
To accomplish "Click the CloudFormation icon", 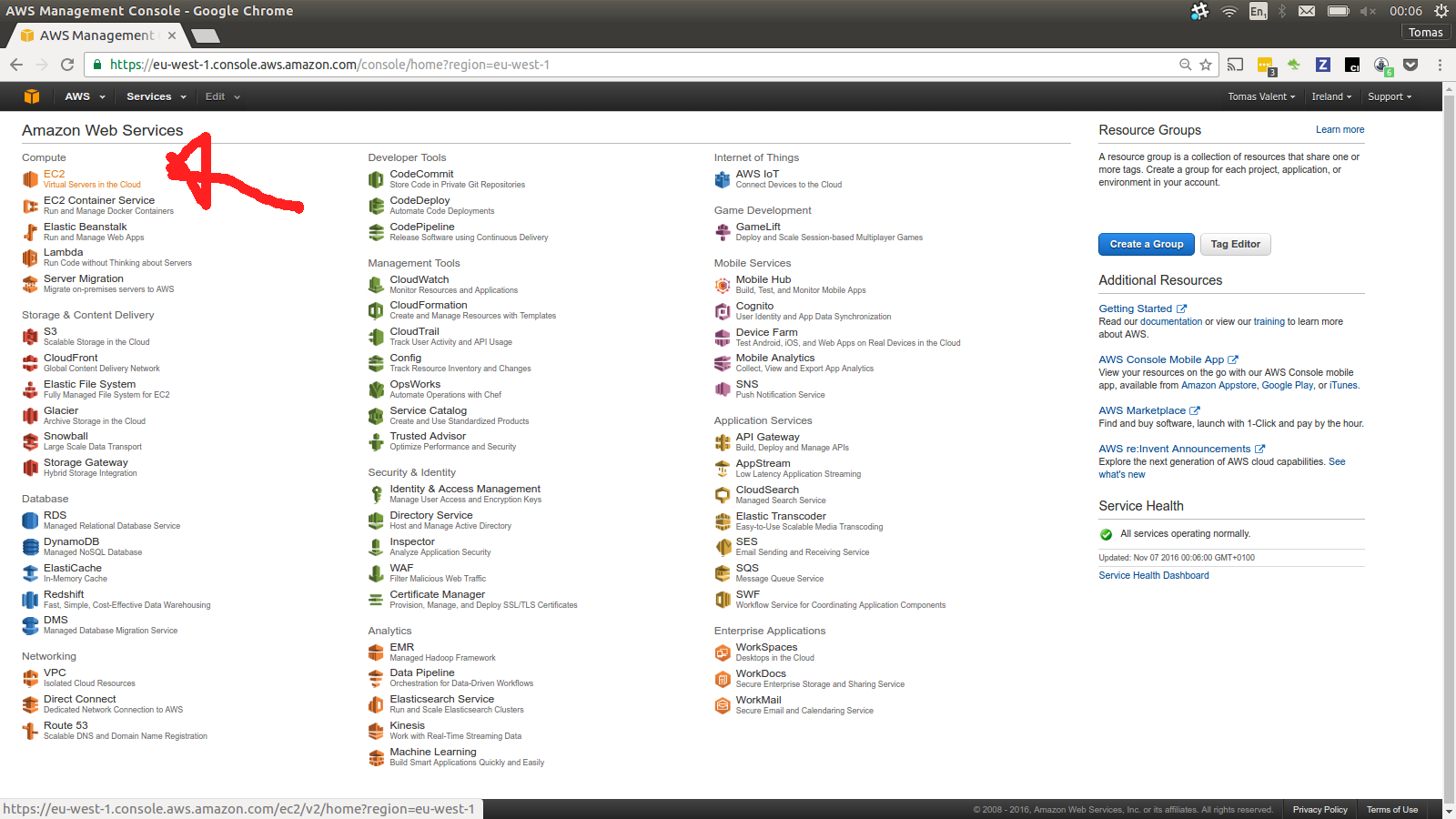I will coord(376,310).
